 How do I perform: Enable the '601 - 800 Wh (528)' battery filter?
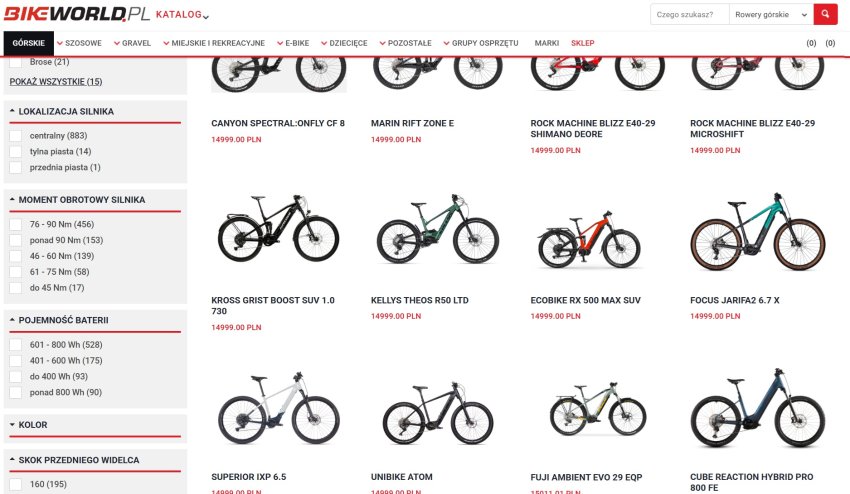pos(16,345)
